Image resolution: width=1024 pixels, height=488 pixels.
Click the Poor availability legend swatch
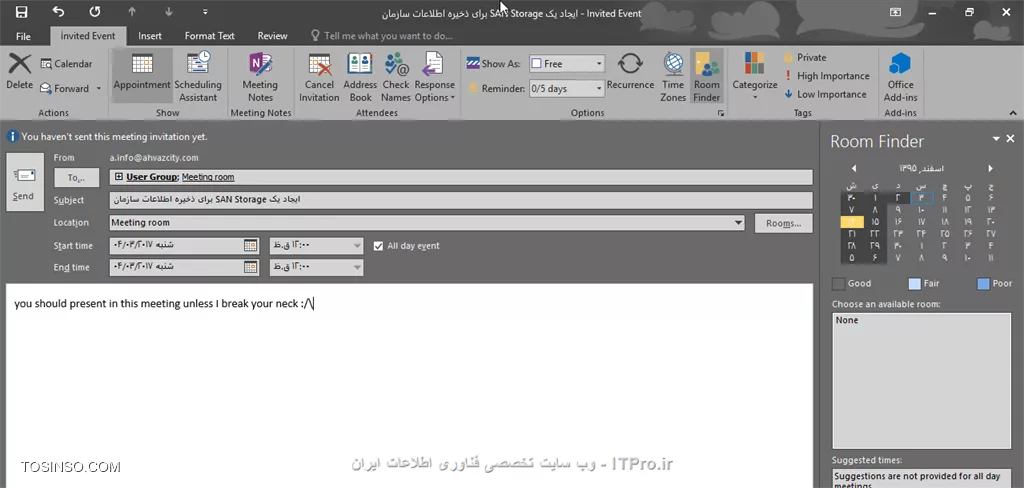[984, 284]
